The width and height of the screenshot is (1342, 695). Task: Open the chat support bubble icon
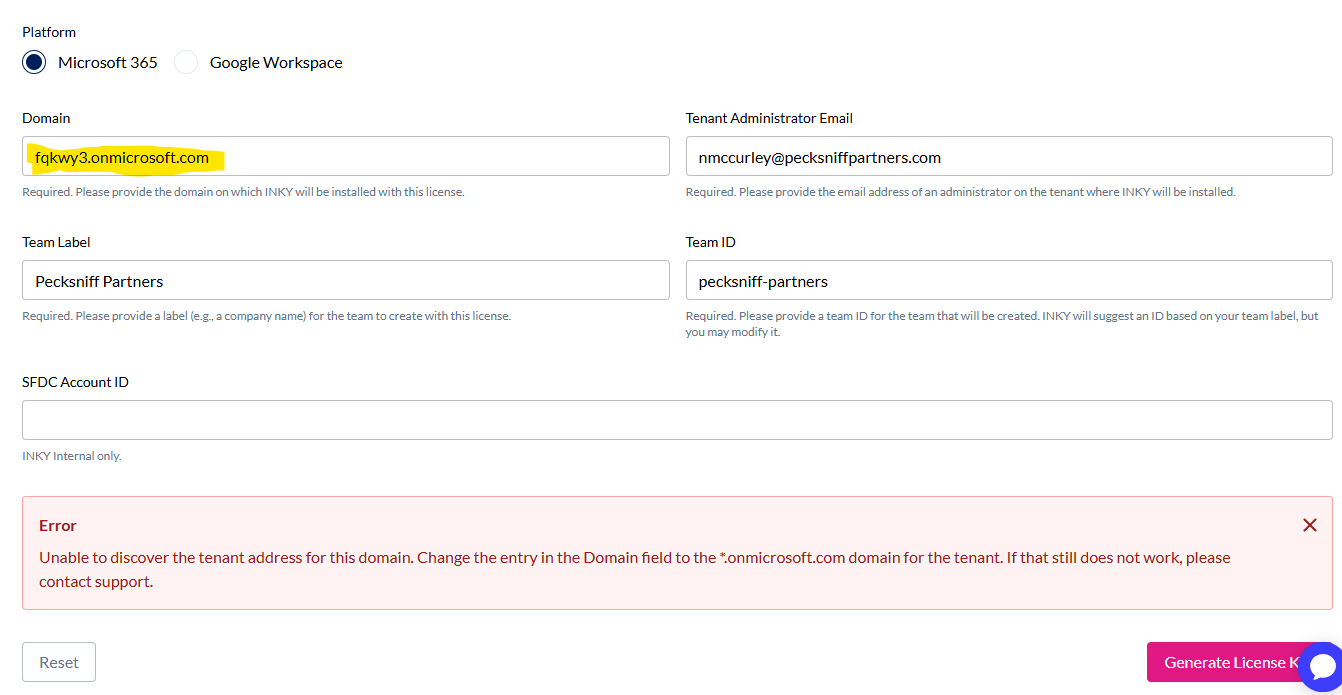coord(1322,666)
